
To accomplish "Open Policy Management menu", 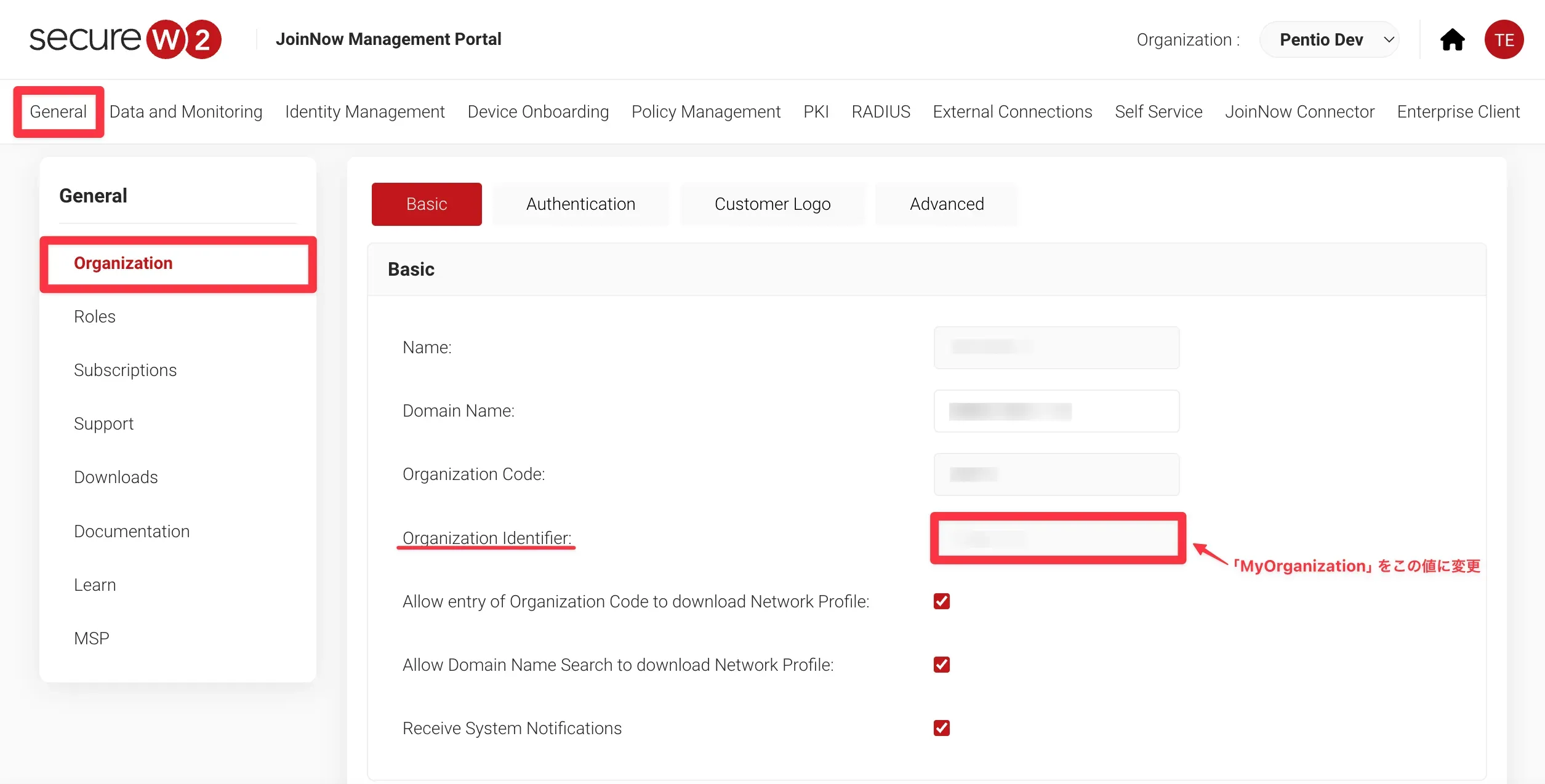I will pyautogui.click(x=705, y=111).
